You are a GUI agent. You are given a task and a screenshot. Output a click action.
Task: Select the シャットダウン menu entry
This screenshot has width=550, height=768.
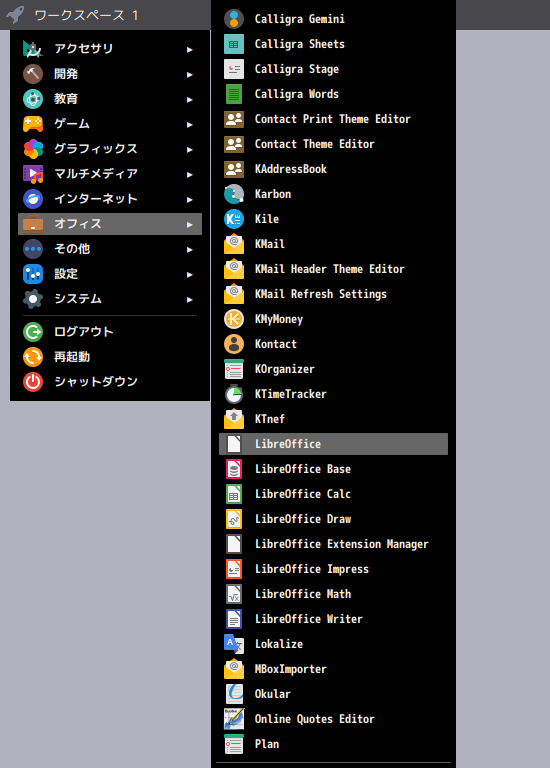[x=110, y=382]
